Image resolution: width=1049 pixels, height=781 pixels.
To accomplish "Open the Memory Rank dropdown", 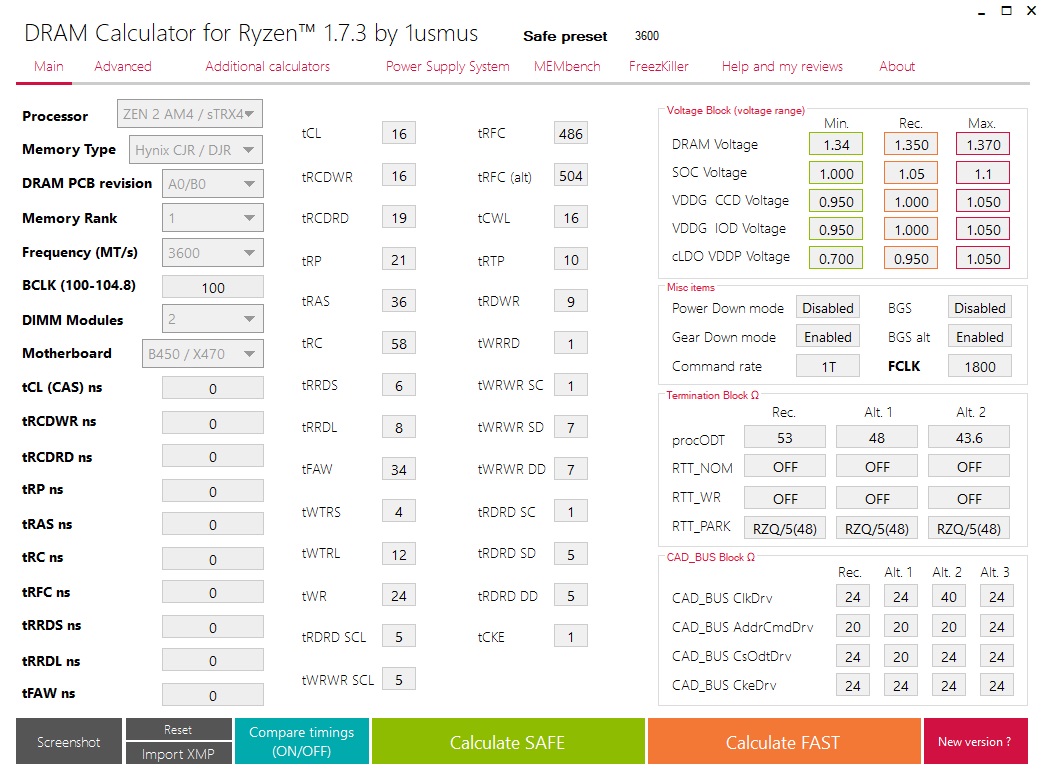I will coord(212,218).
